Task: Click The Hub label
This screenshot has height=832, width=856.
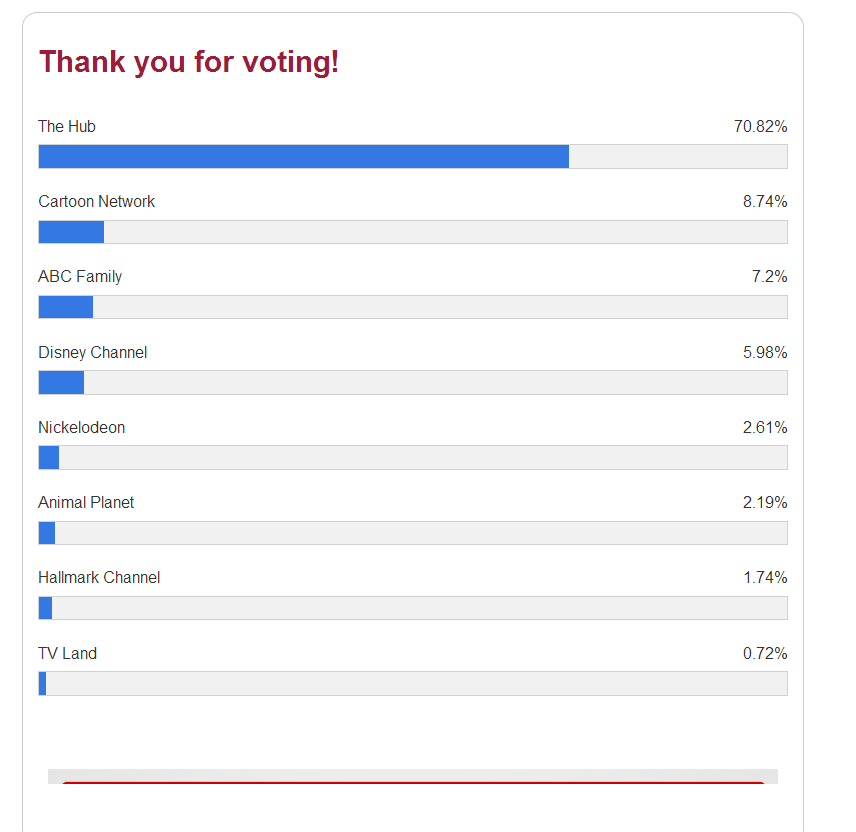Action: 67,126
